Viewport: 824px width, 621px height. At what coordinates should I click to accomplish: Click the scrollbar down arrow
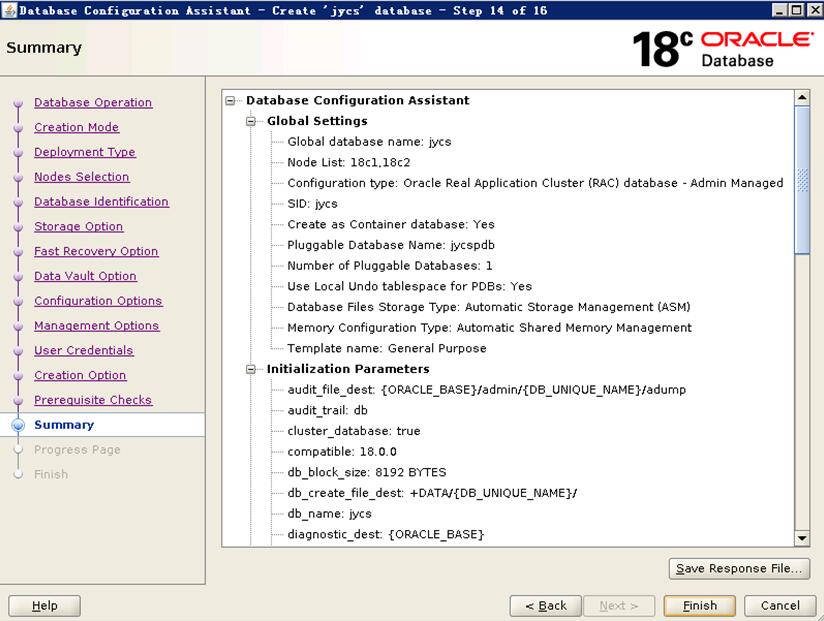(802, 539)
